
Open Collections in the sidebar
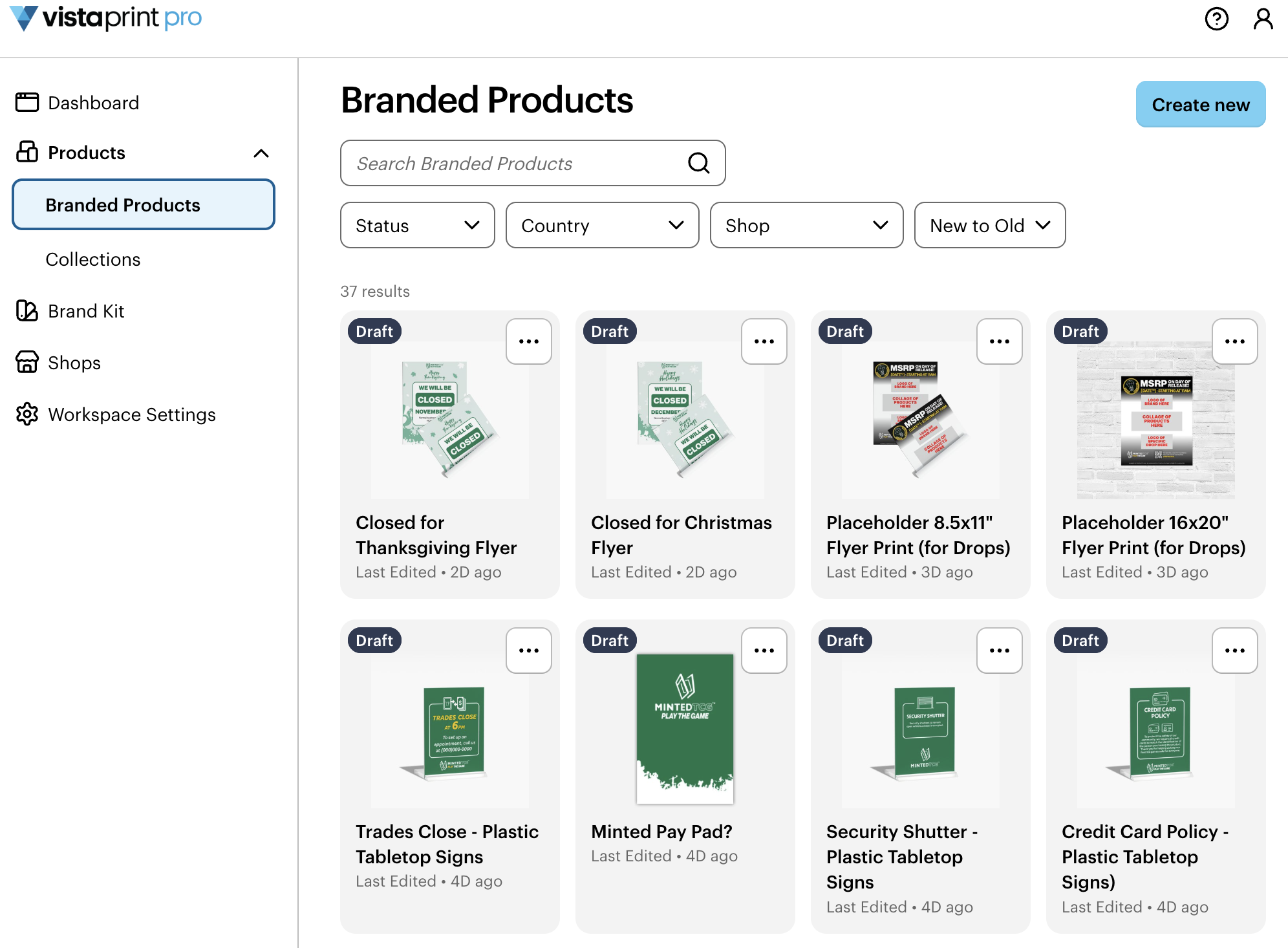(93, 259)
